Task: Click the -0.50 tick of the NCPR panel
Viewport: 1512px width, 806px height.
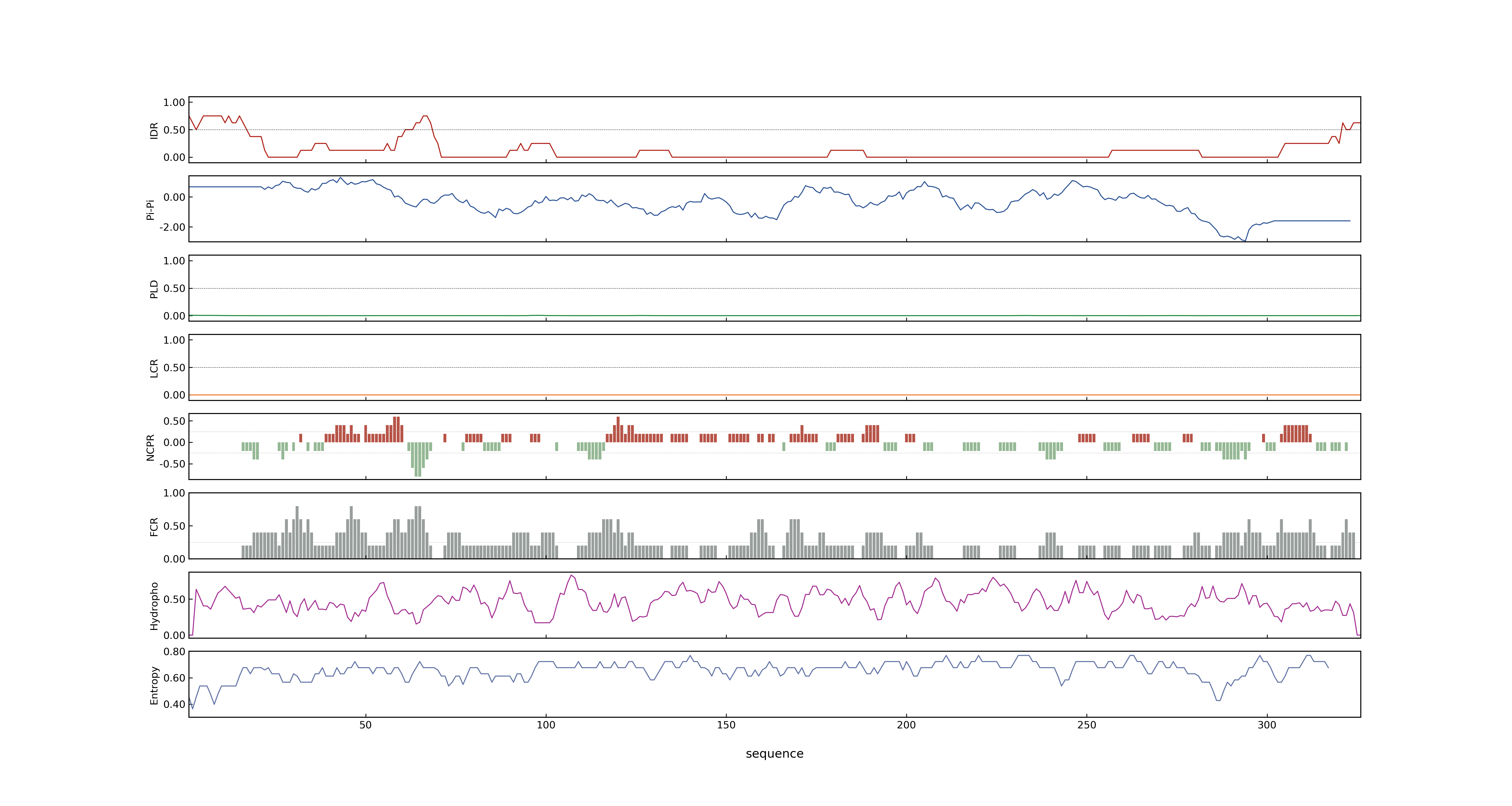Action: [172, 464]
